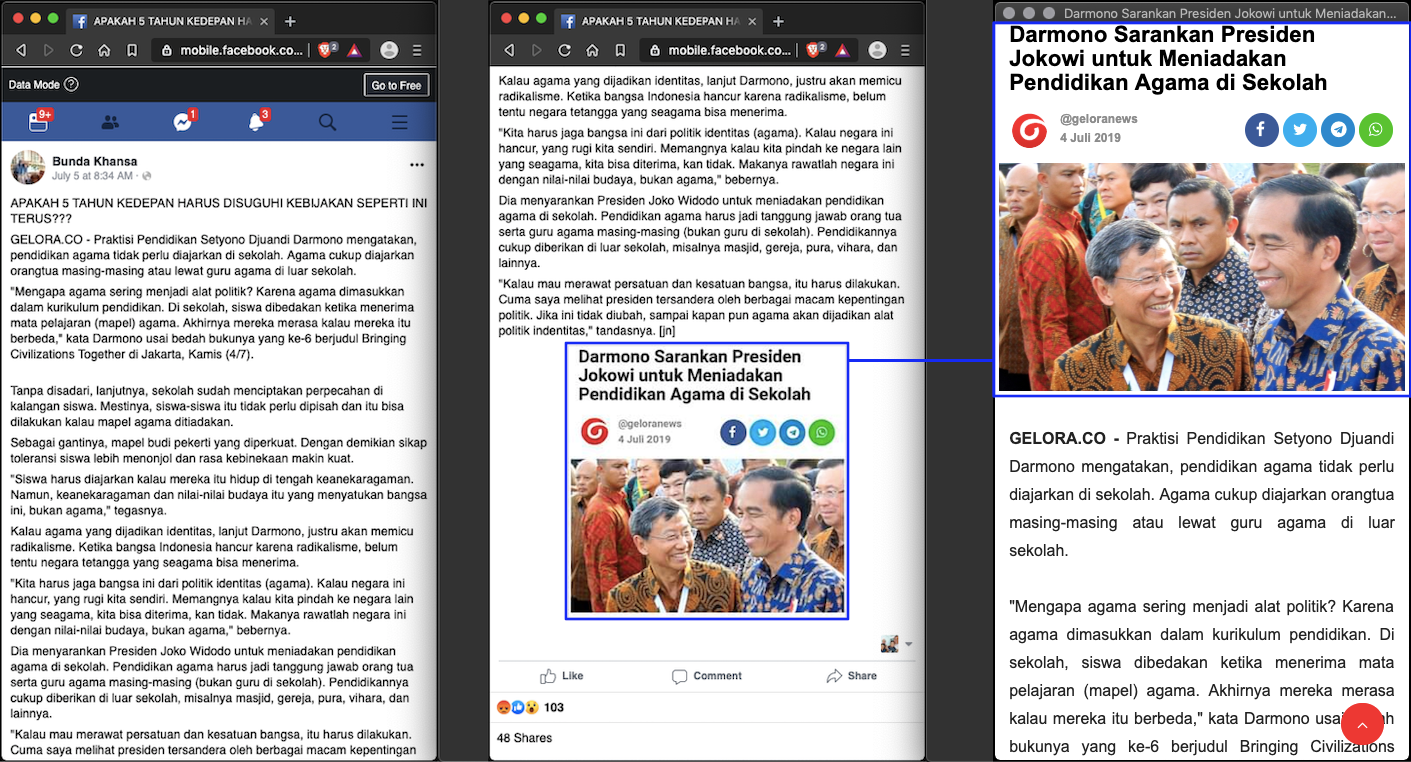Click the Data Mode help question icon
The image size is (1411, 762).
[x=71, y=85]
